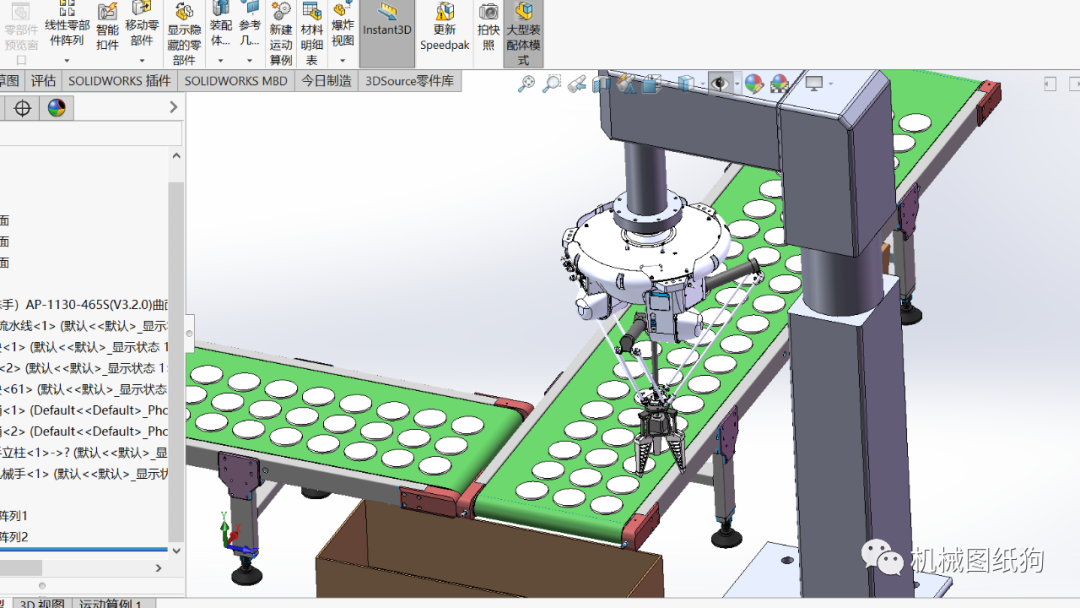Toggle Hide/Show Items eye icon
Viewport: 1080px width, 608px height.
tap(720, 84)
